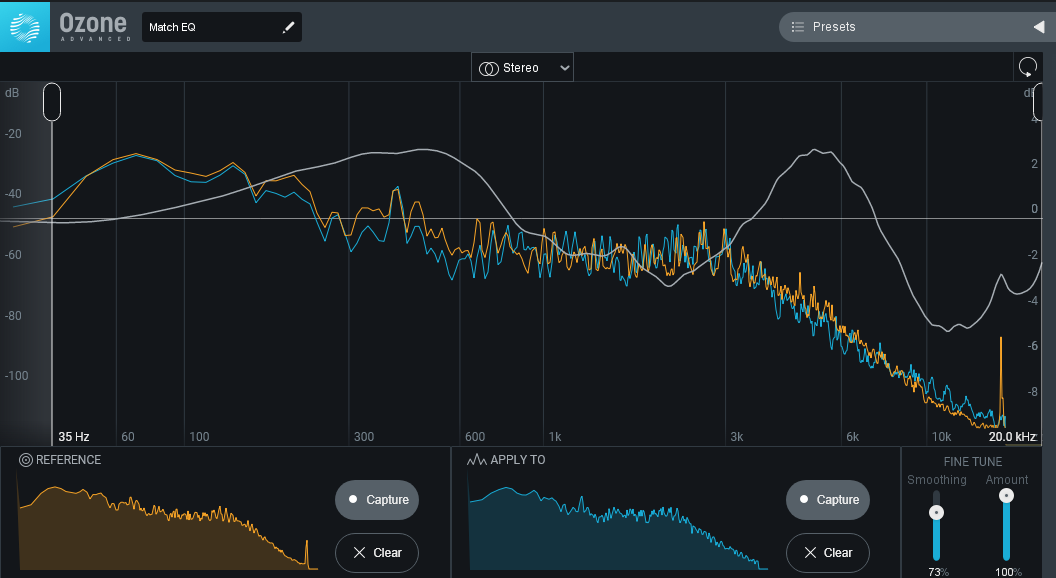Click the -60 dB scale label
This screenshot has width=1056, height=578.
coord(13,255)
